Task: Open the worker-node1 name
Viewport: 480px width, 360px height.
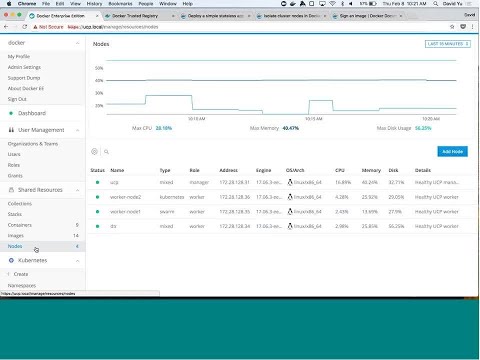Action: [125, 212]
